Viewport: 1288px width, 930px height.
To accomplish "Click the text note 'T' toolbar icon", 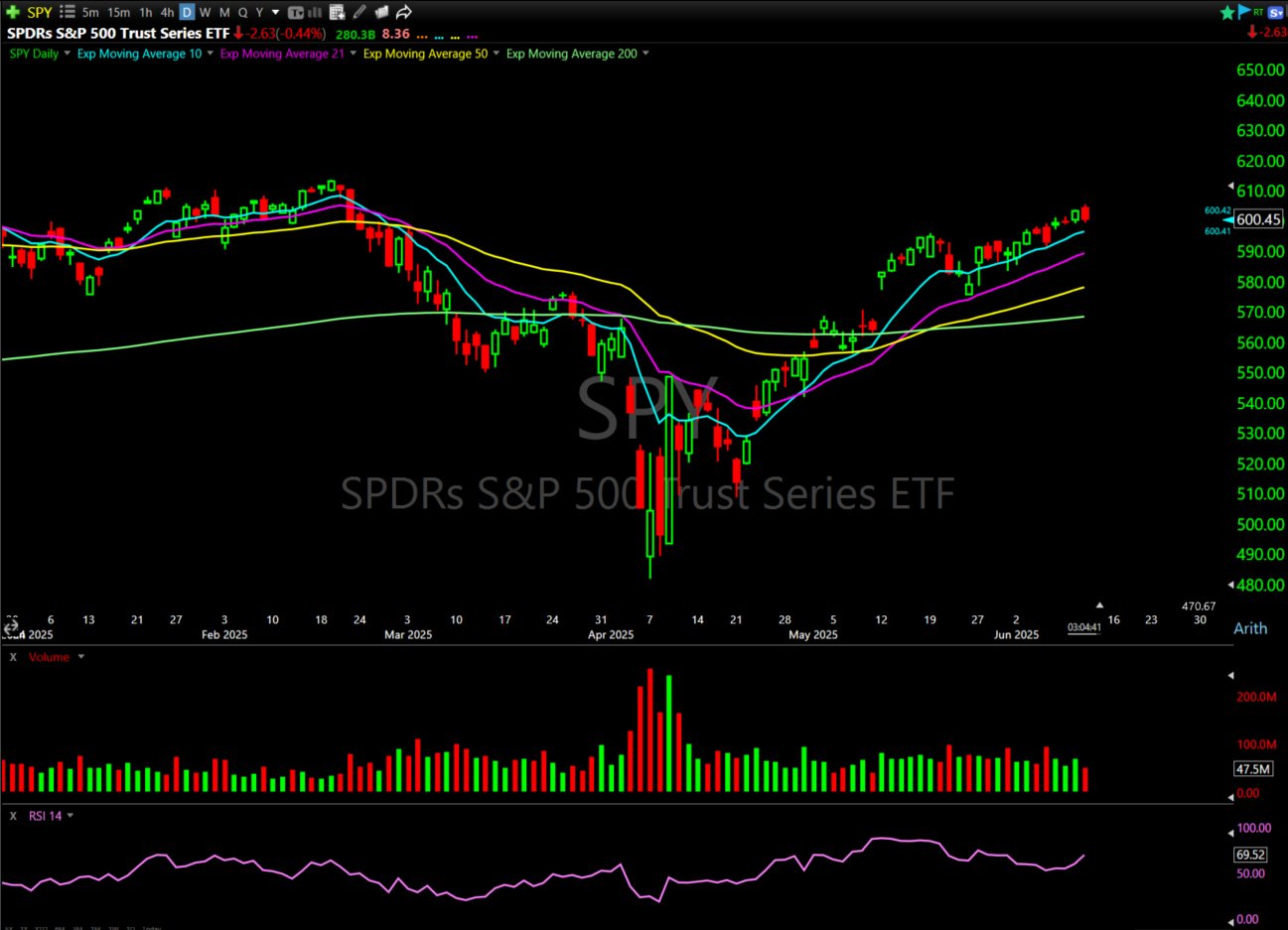I will pos(296,12).
